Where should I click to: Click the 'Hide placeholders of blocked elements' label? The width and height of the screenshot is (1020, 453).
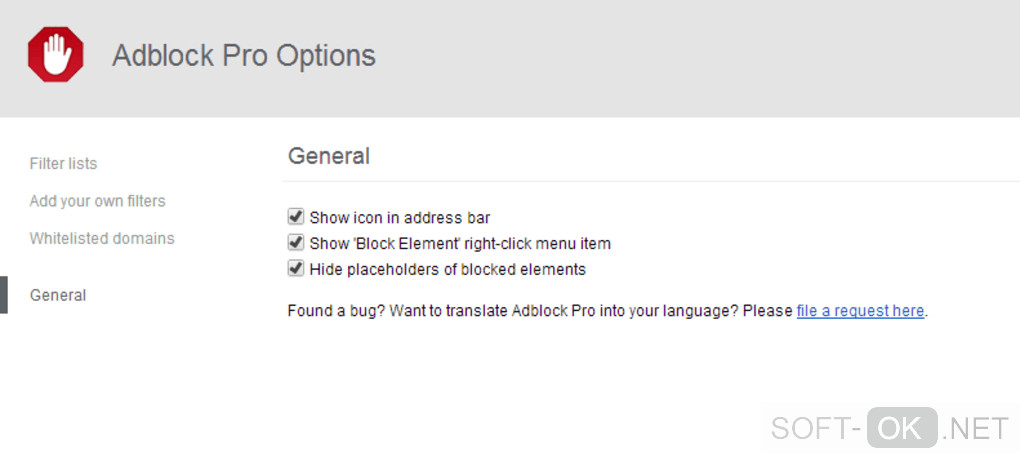pos(447,269)
